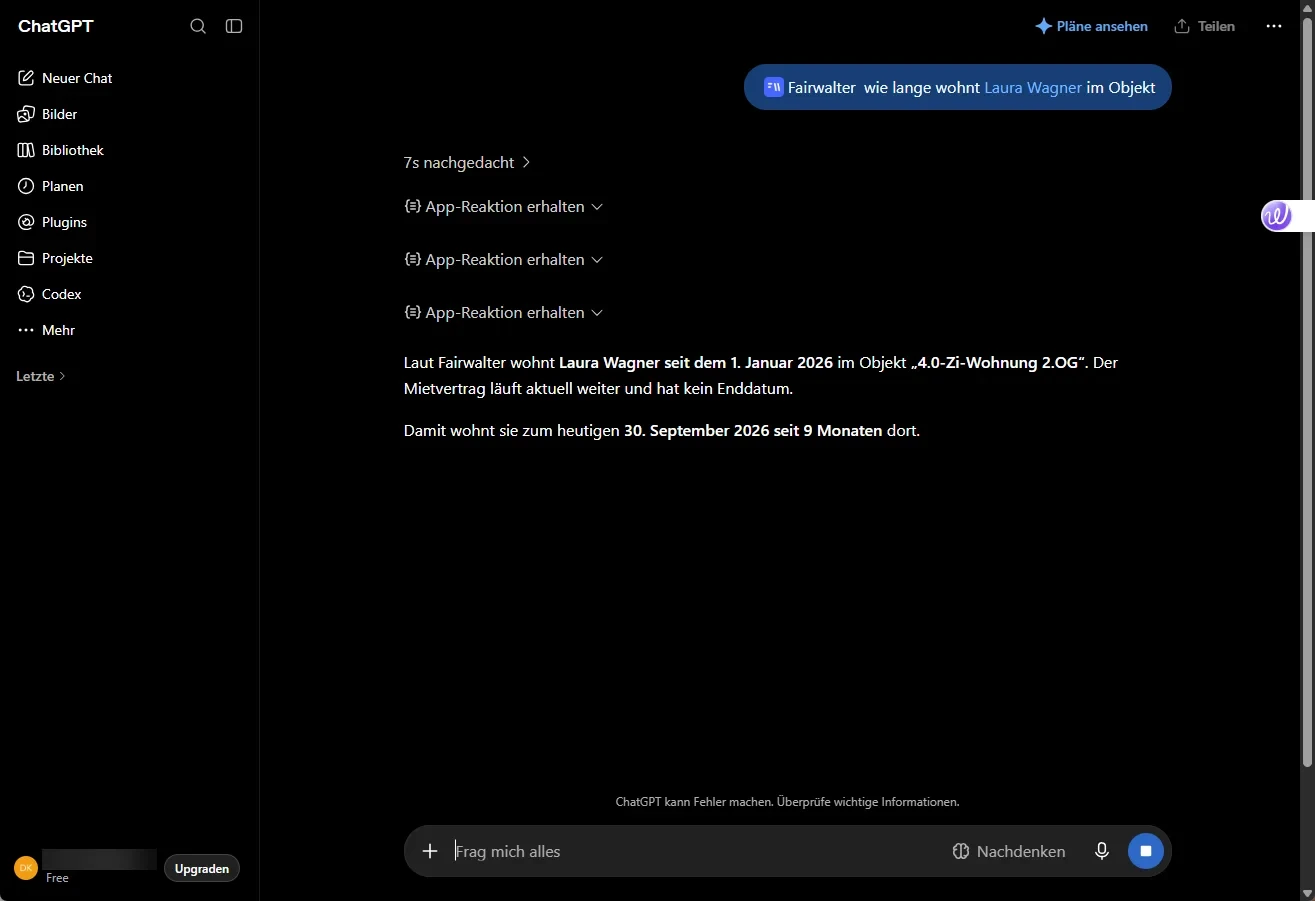The height and width of the screenshot is (901, 1315).
Task: Click the 'ChatGPT kann Fehler machen' notice
Action: [788, 802]
